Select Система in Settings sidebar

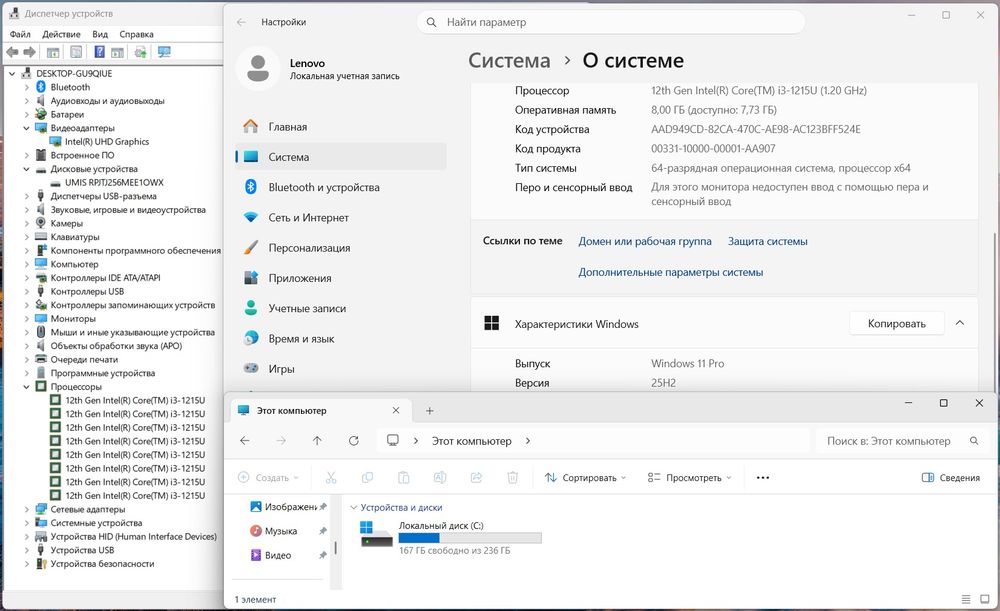click(x=341, y=157)
